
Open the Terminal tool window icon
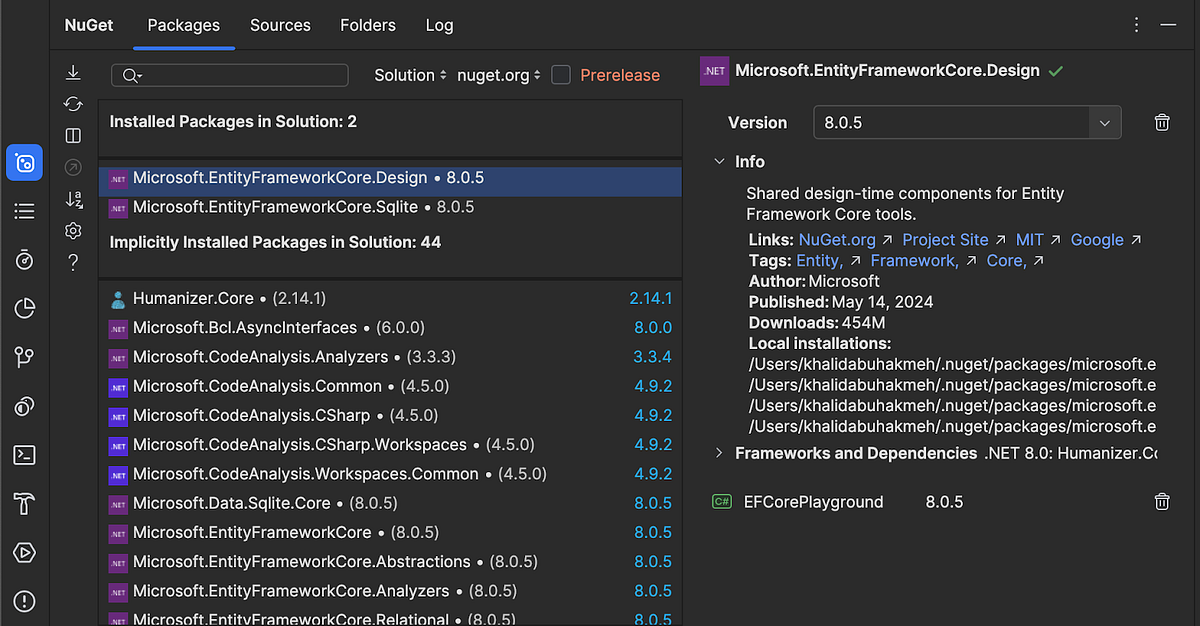click(x=23, y=455)
